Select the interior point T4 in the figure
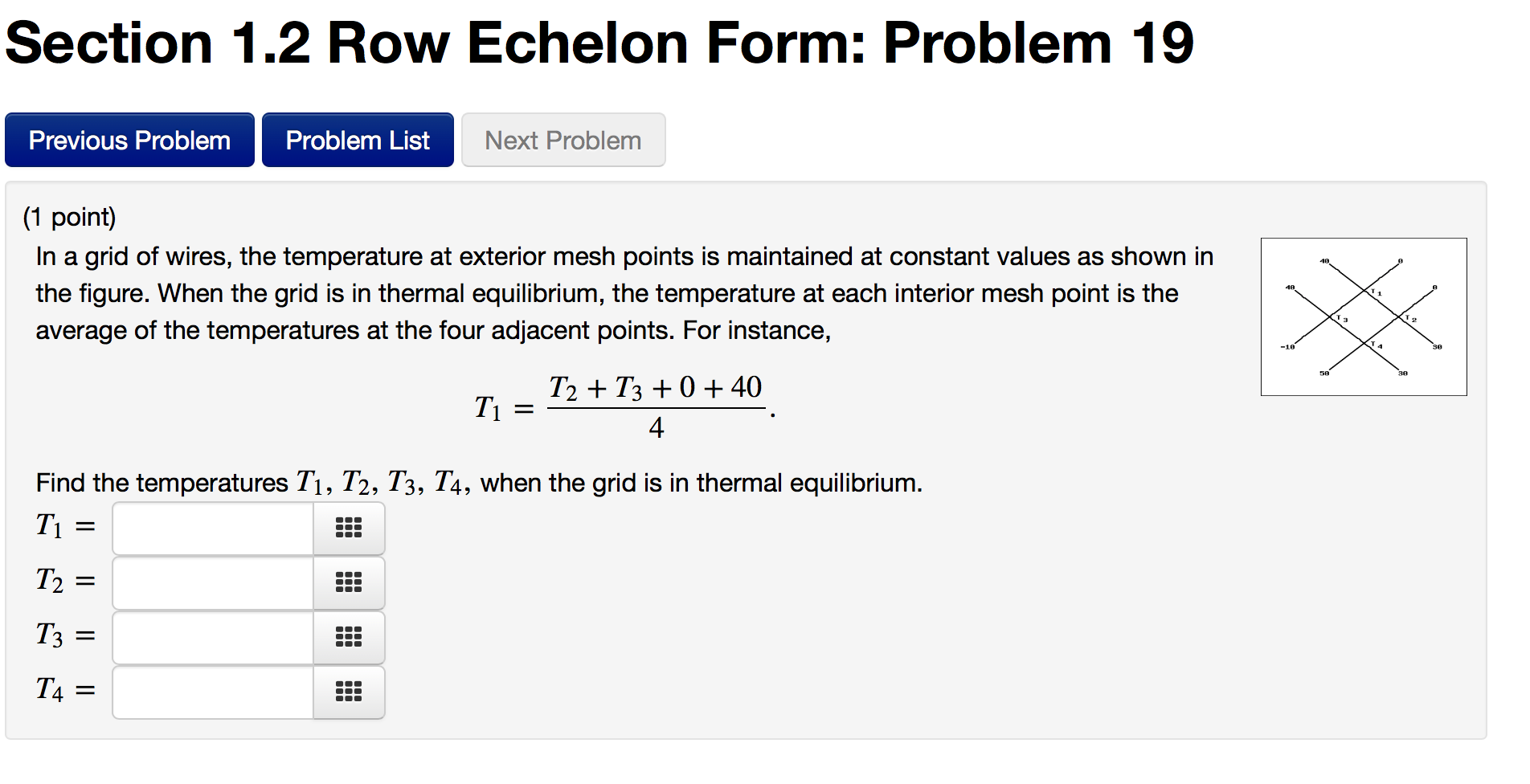The image size is (1530, 784). [1377, 345]
